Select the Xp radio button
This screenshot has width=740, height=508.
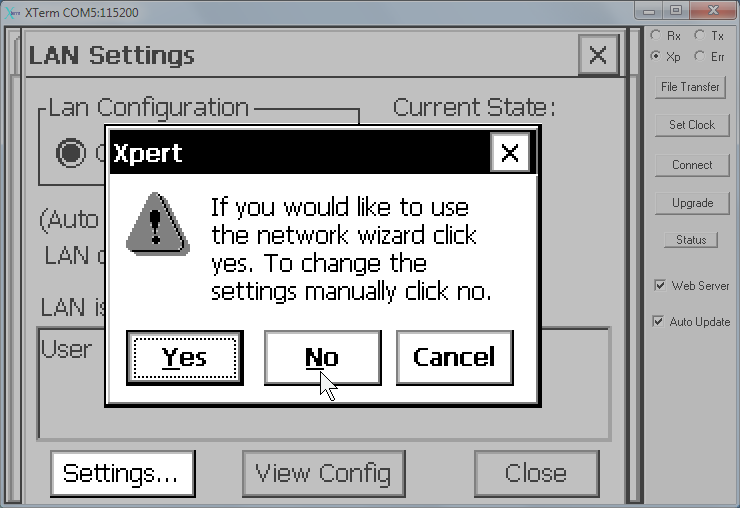click(656, 56)
